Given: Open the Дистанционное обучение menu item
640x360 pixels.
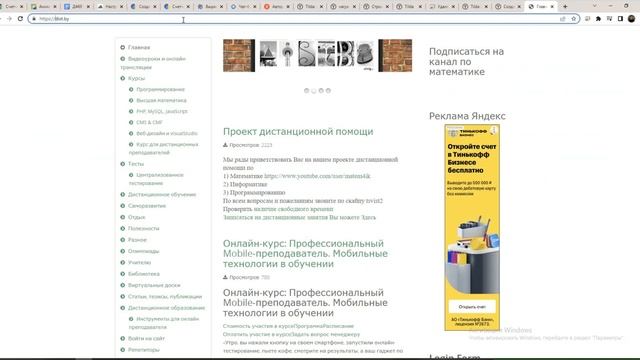Looking at the screenshot, I should point(162,194).
